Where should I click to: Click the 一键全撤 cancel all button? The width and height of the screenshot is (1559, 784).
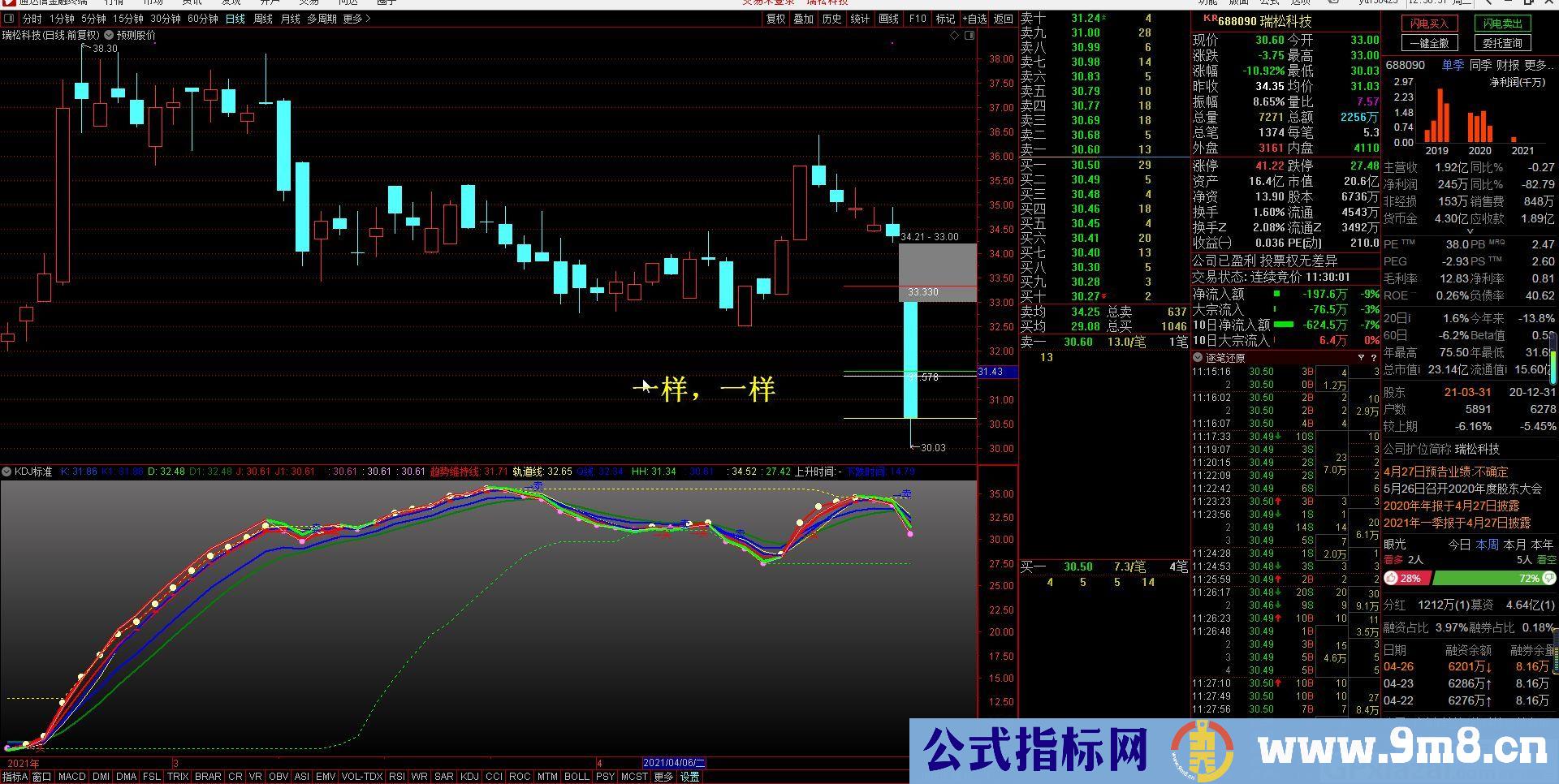(1429, 43)
